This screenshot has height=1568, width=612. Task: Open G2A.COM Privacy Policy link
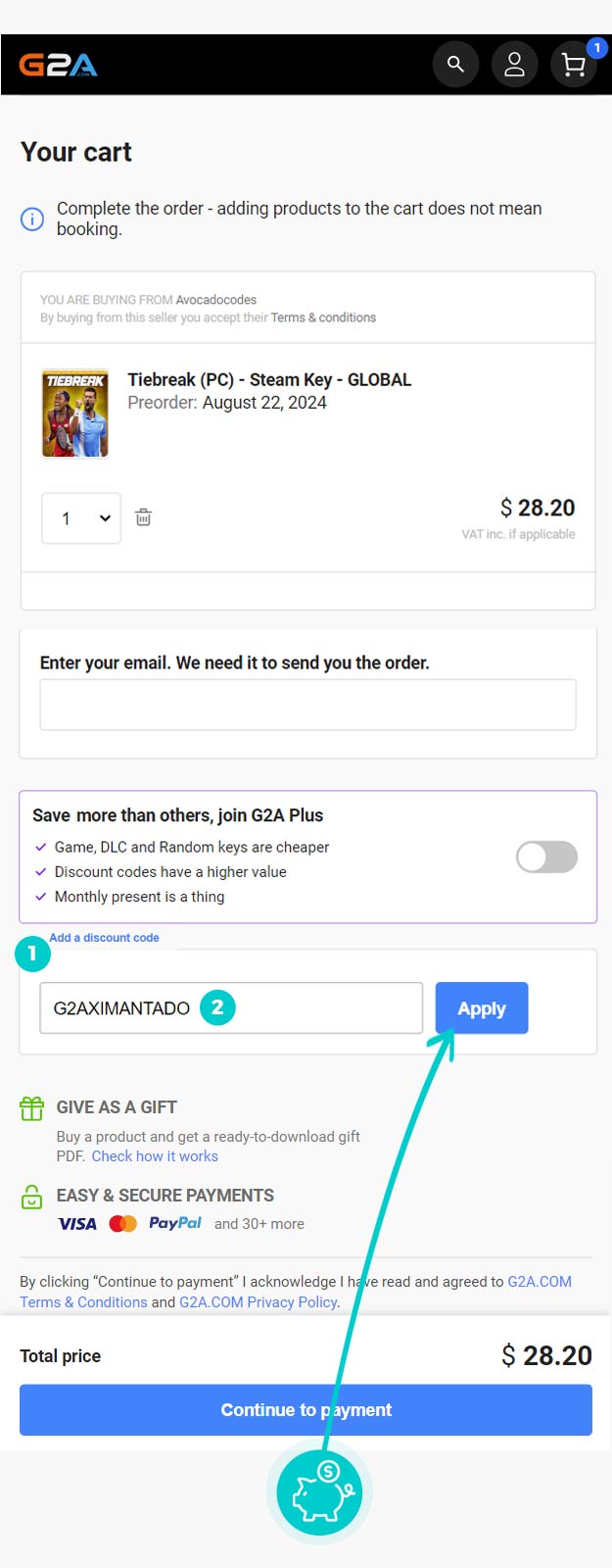pyautogui.click(x=259, y=1302)
